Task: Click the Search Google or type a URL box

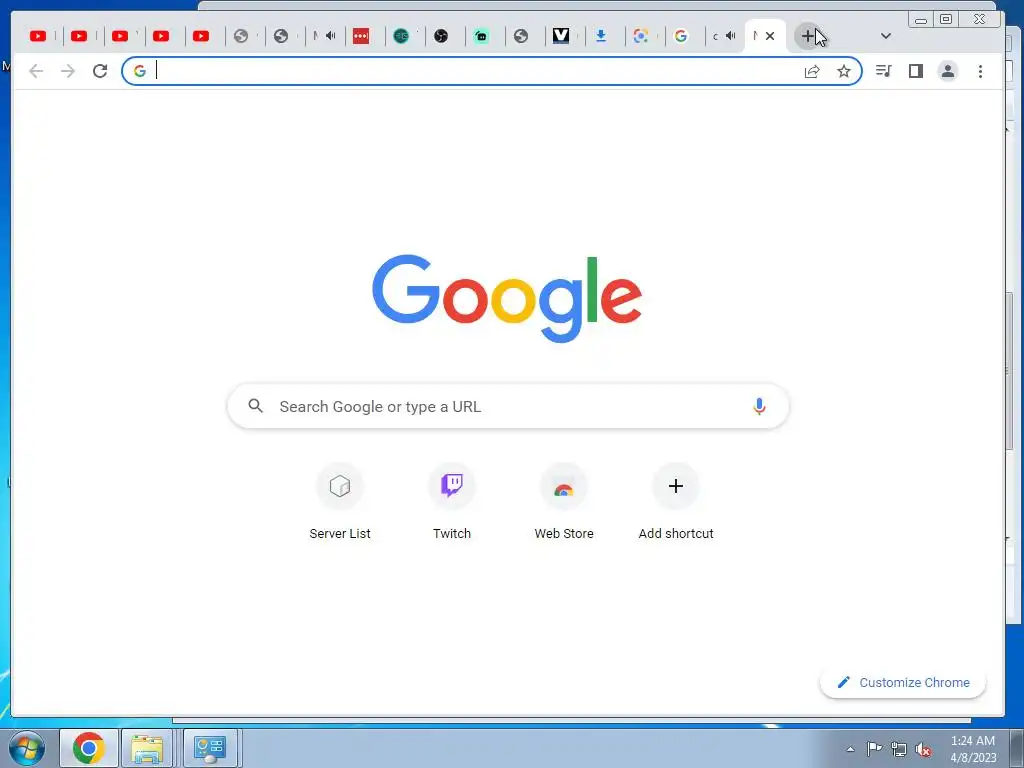Action: click(508, 406)
